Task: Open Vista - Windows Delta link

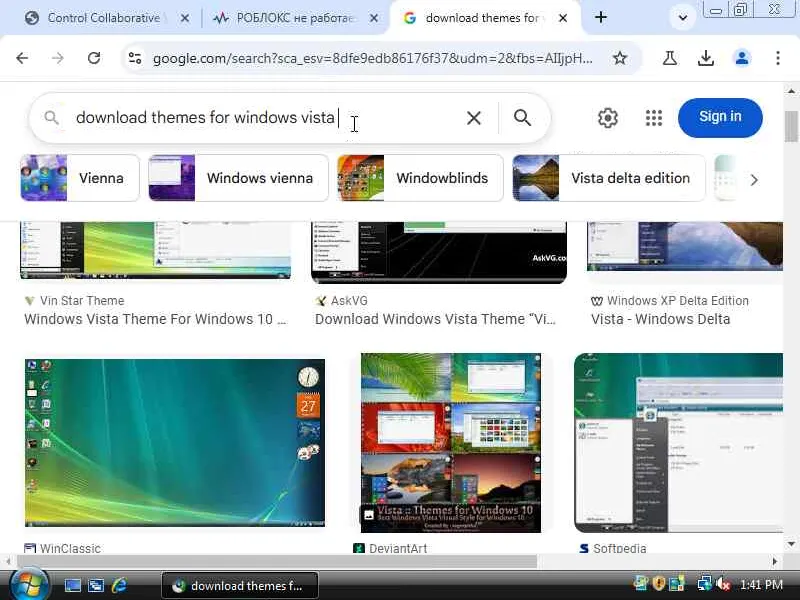Action: pos(660,319)
